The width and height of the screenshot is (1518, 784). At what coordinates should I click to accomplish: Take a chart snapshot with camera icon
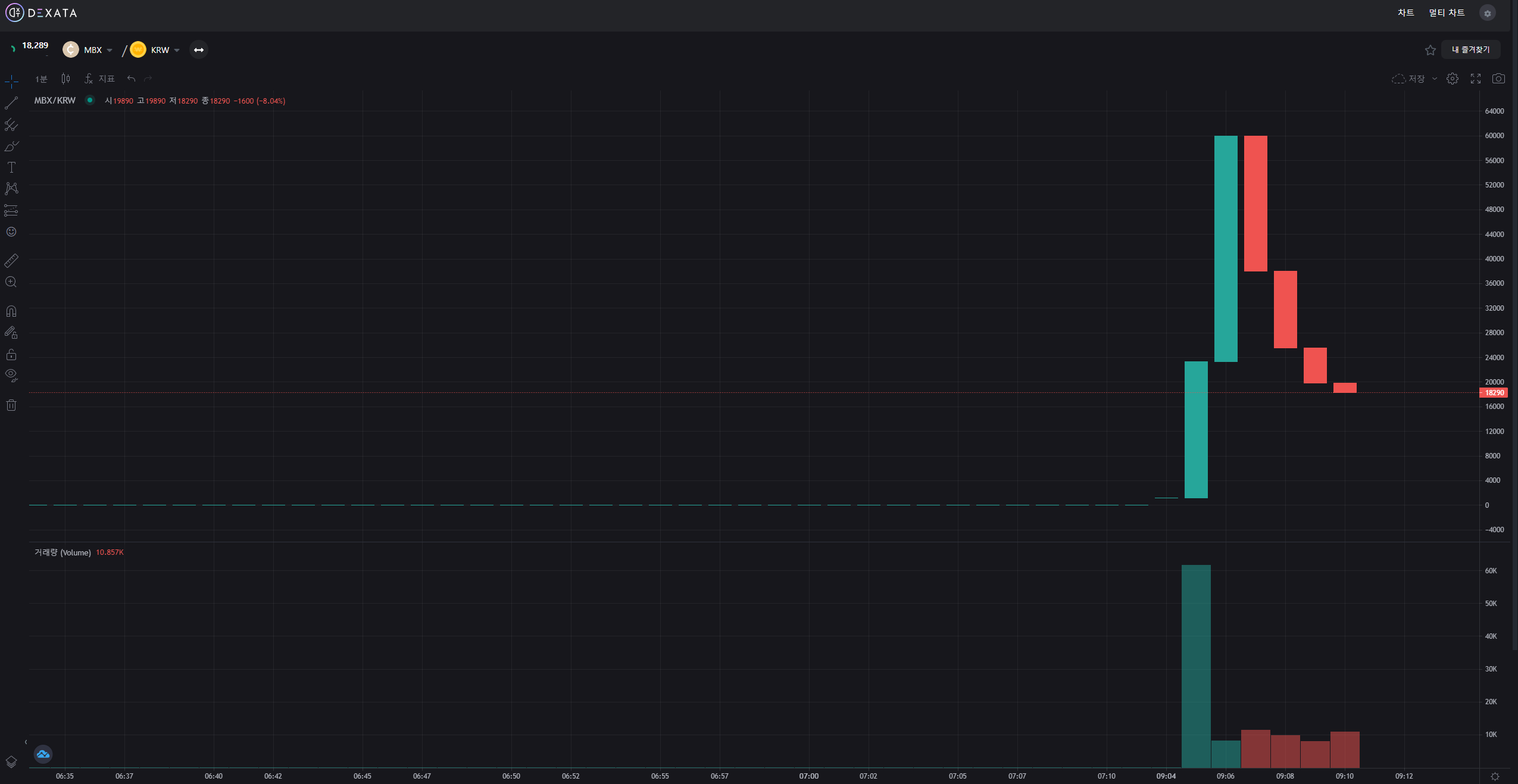coord(1498,79)
